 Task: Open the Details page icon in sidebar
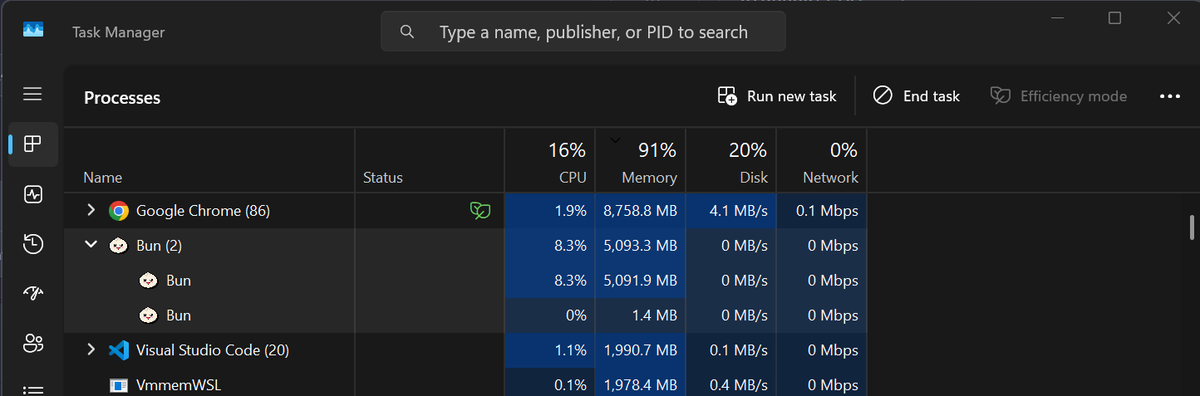coord(32,389)
